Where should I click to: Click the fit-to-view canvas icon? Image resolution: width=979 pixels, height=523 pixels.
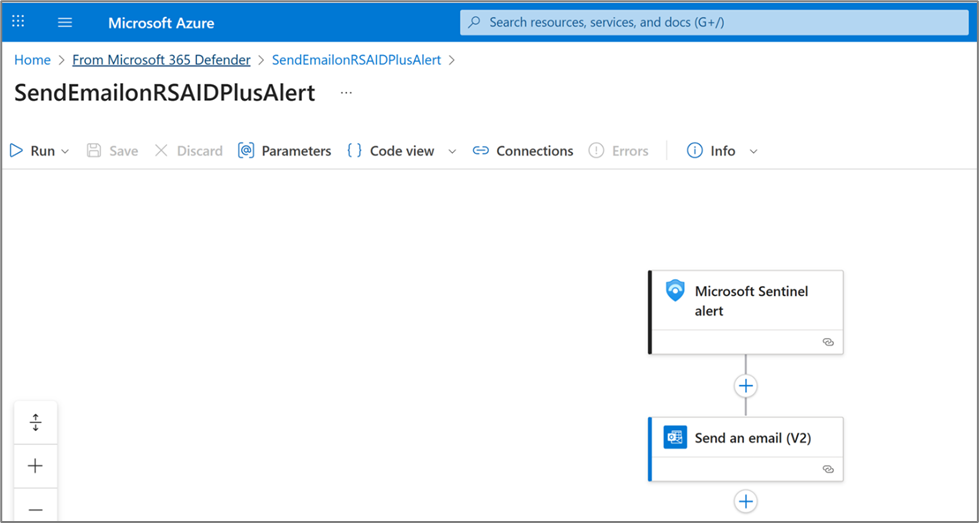(36, 422)
